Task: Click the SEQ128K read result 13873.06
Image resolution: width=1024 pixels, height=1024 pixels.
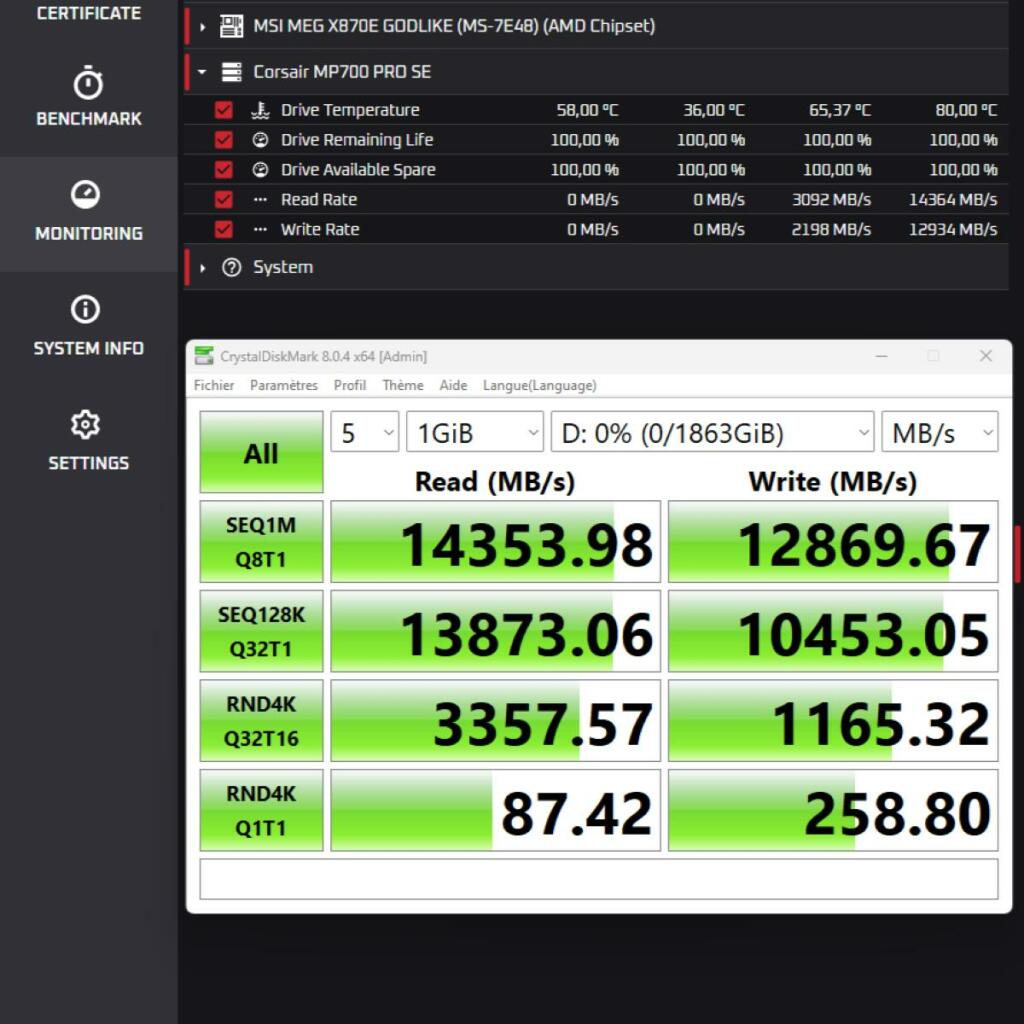Action: click(496, 632)
